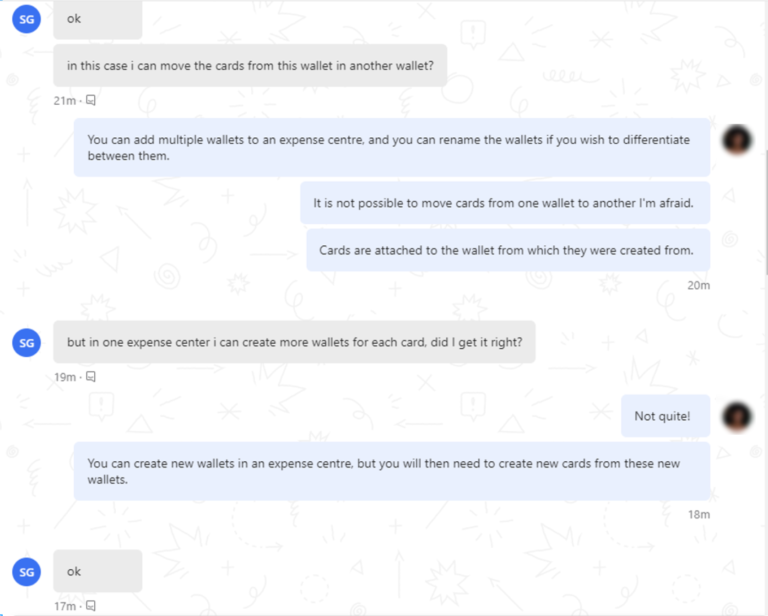Select the "Cards are attached to the wallet" message
768x616 pixels.
pyautogui.click(x=507, y=250)
